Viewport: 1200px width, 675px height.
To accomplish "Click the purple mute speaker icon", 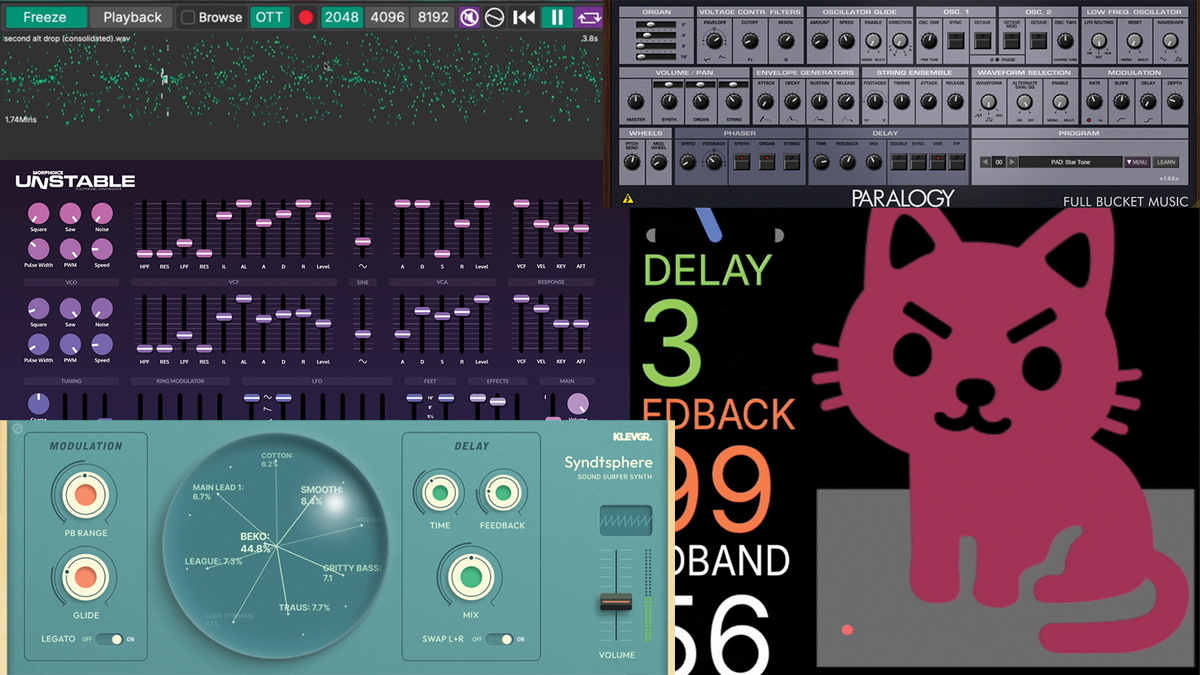I will click(x=469, y=17).
